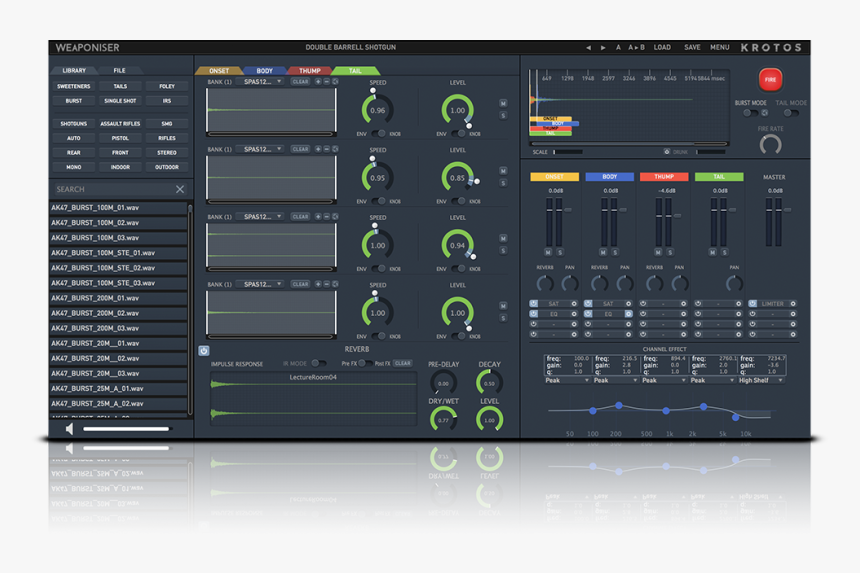Randomize the fourth bank sample
Screen dimensions: 860x573
(335, 284)
